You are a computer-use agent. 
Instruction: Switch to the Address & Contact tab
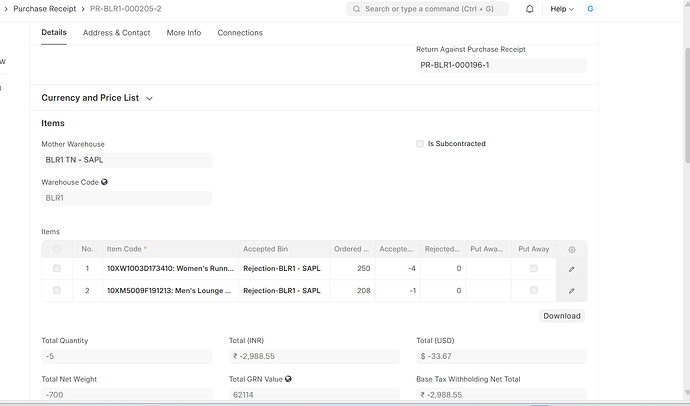117,33
